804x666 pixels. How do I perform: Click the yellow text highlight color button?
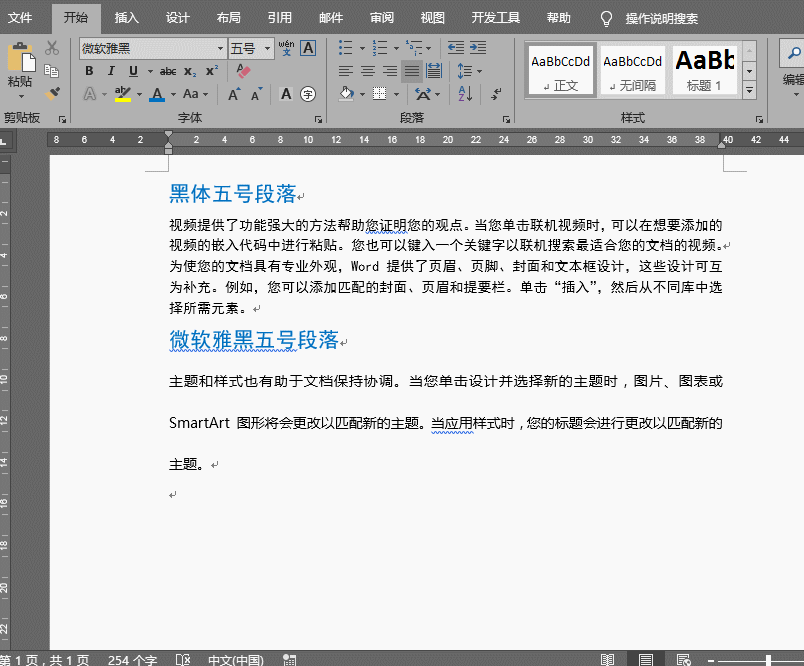coord(122,94)
